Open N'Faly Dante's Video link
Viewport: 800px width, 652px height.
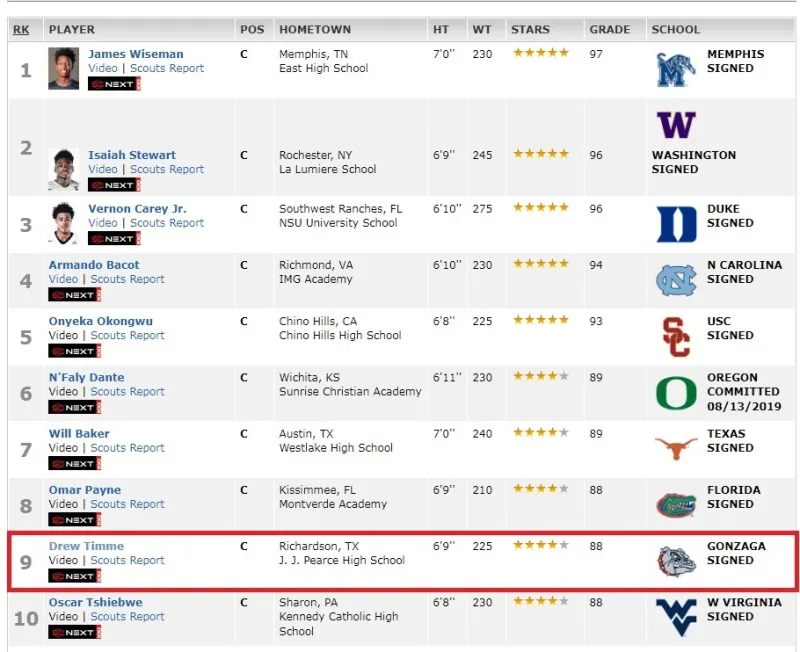63,392
